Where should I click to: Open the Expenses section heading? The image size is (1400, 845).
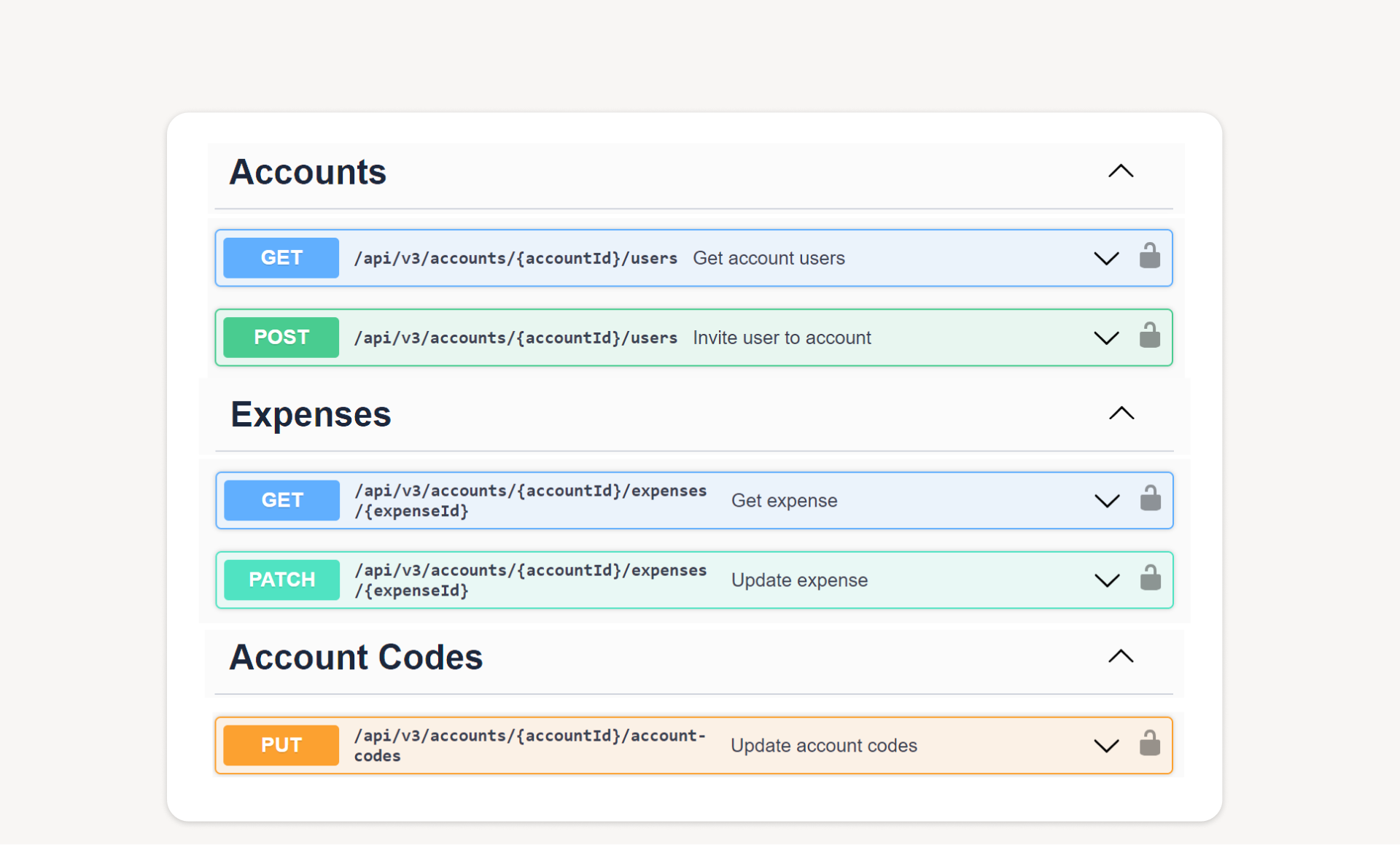[x=311, y=414]
